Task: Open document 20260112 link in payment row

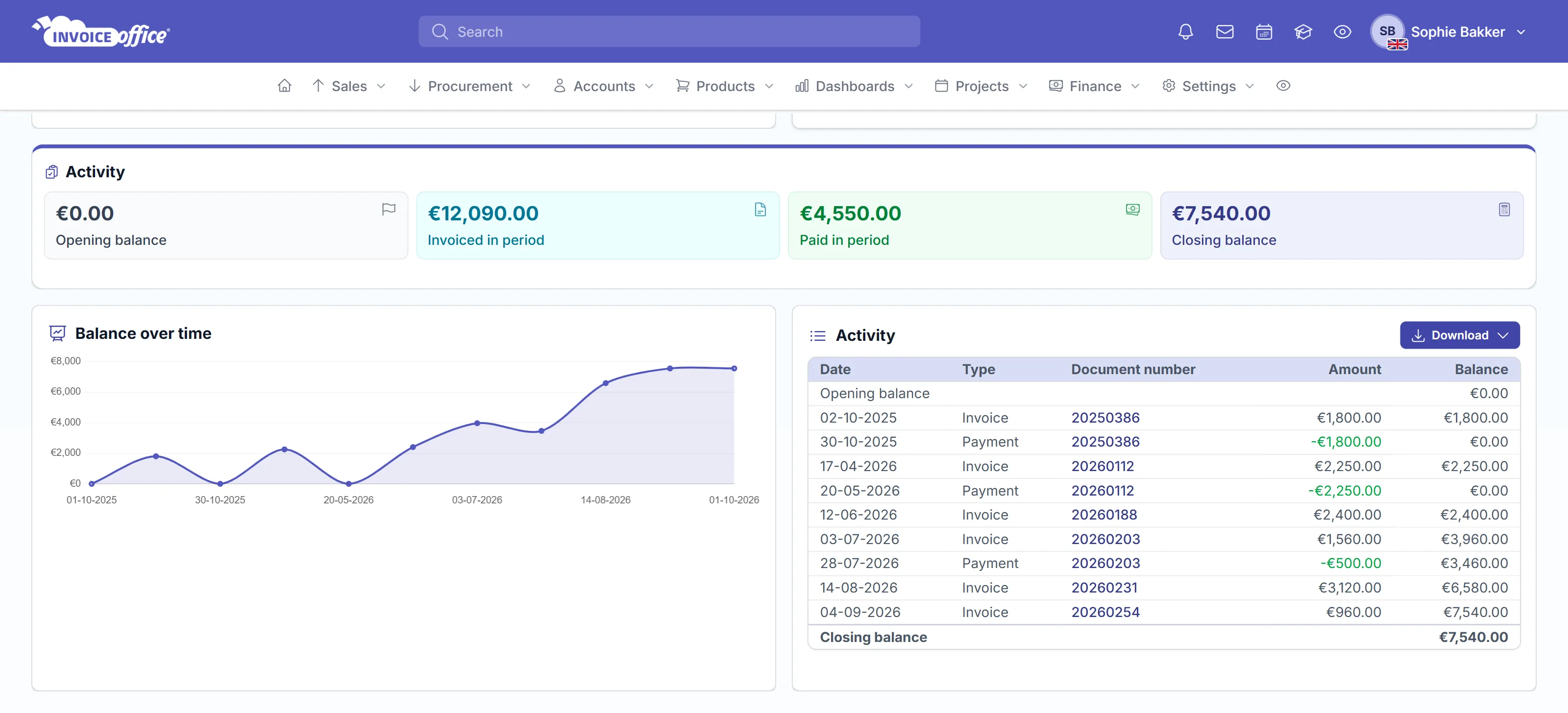Action: click(x=1102, y=491)
